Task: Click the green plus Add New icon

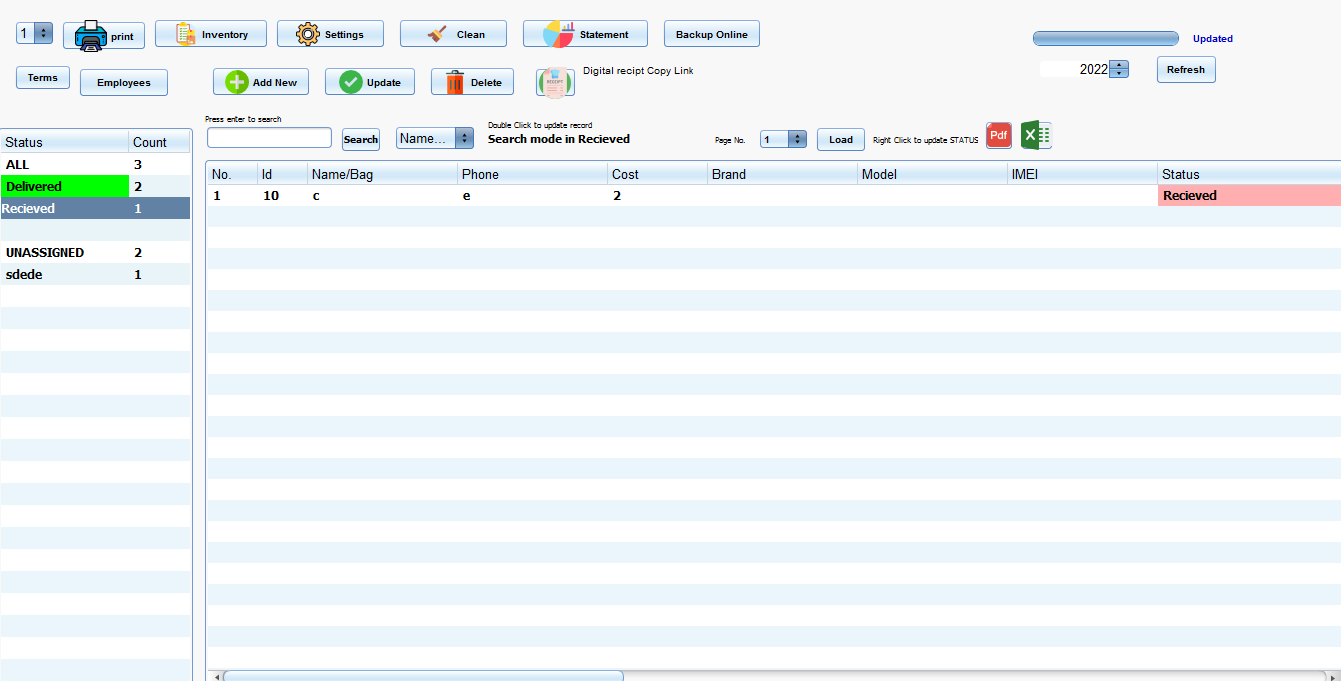Action: pos(237,82)
